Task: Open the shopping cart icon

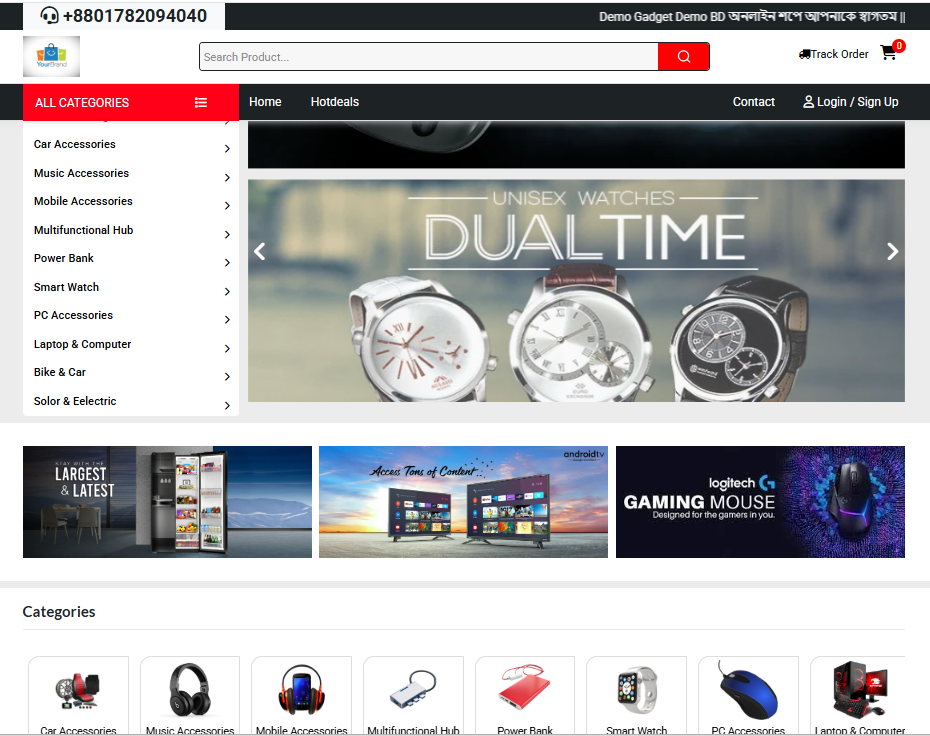Action: [889, 53]
